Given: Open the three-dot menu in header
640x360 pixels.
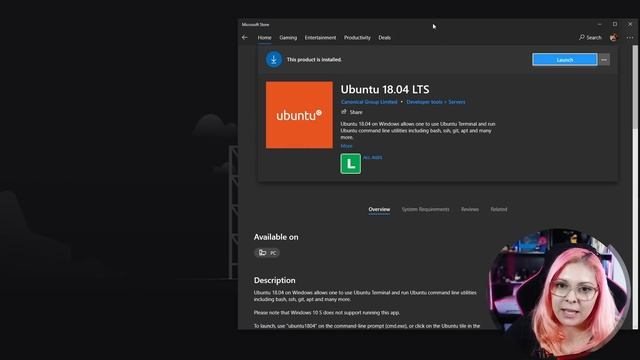Looking at the screenshot, I should [x=630, y=38].
